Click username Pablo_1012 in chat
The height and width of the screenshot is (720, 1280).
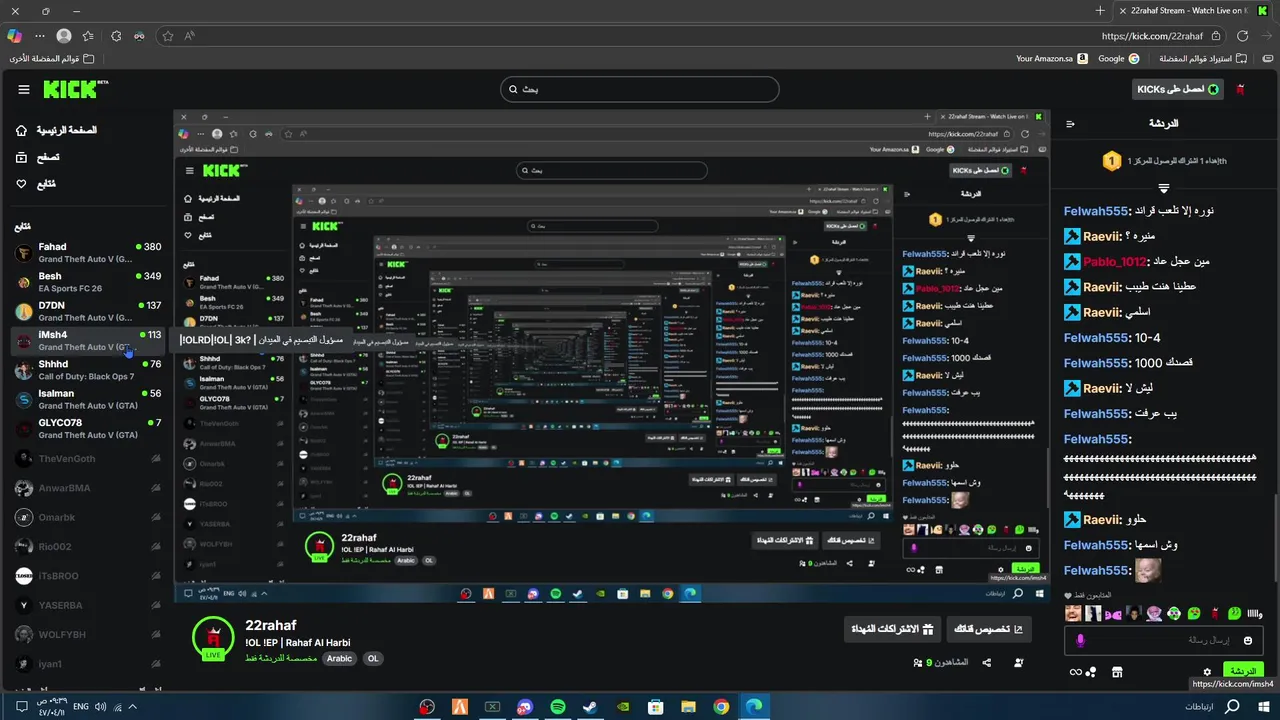[1115, 261]
